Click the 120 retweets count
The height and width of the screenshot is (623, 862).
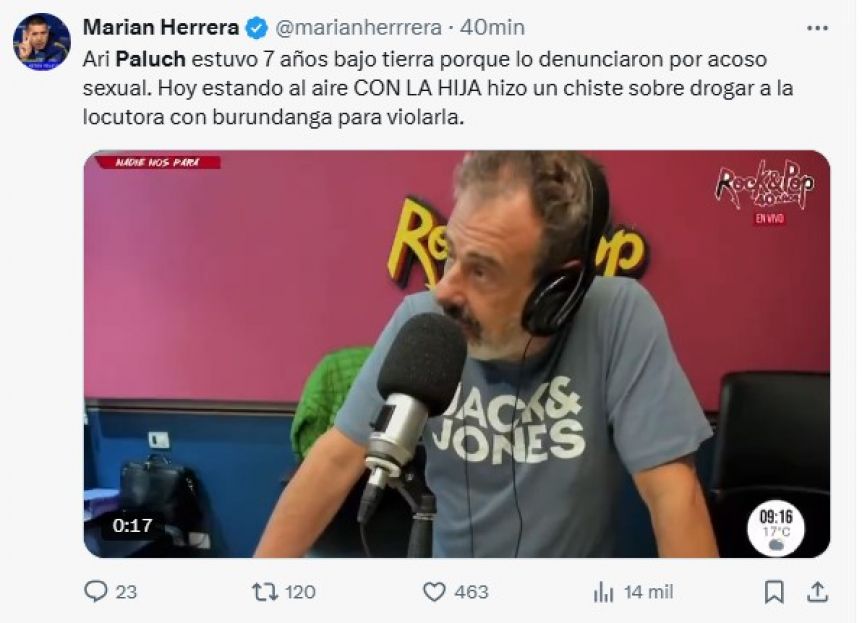point(300,592)
